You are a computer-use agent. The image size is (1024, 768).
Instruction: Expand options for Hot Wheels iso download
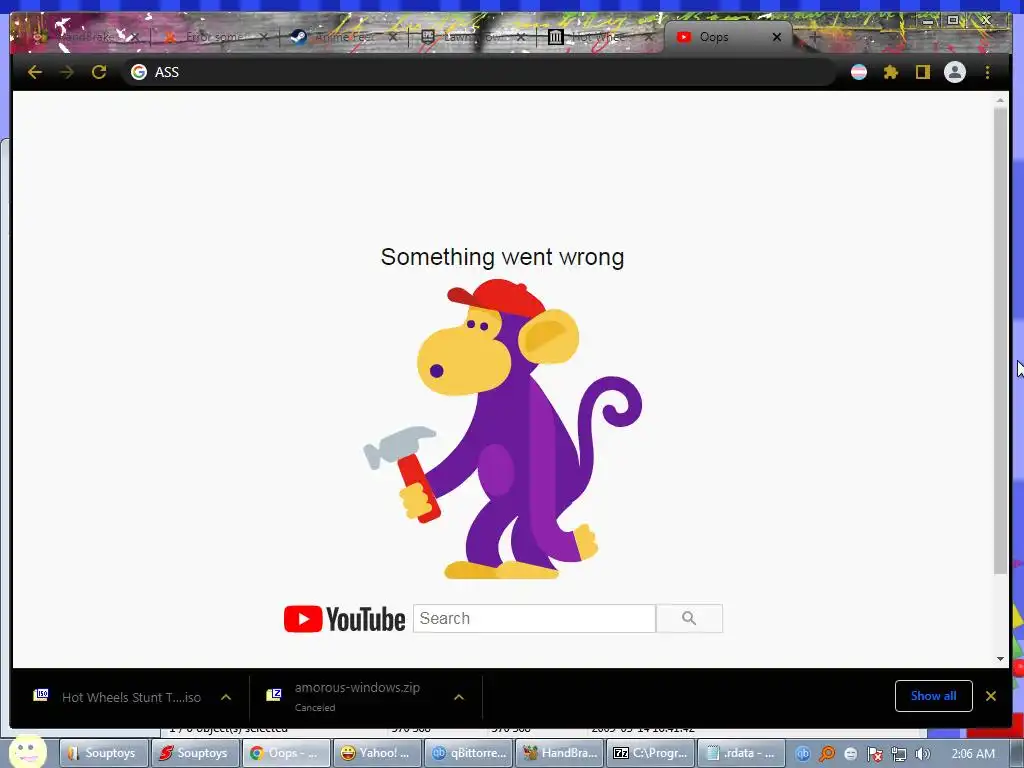[226, 697]
